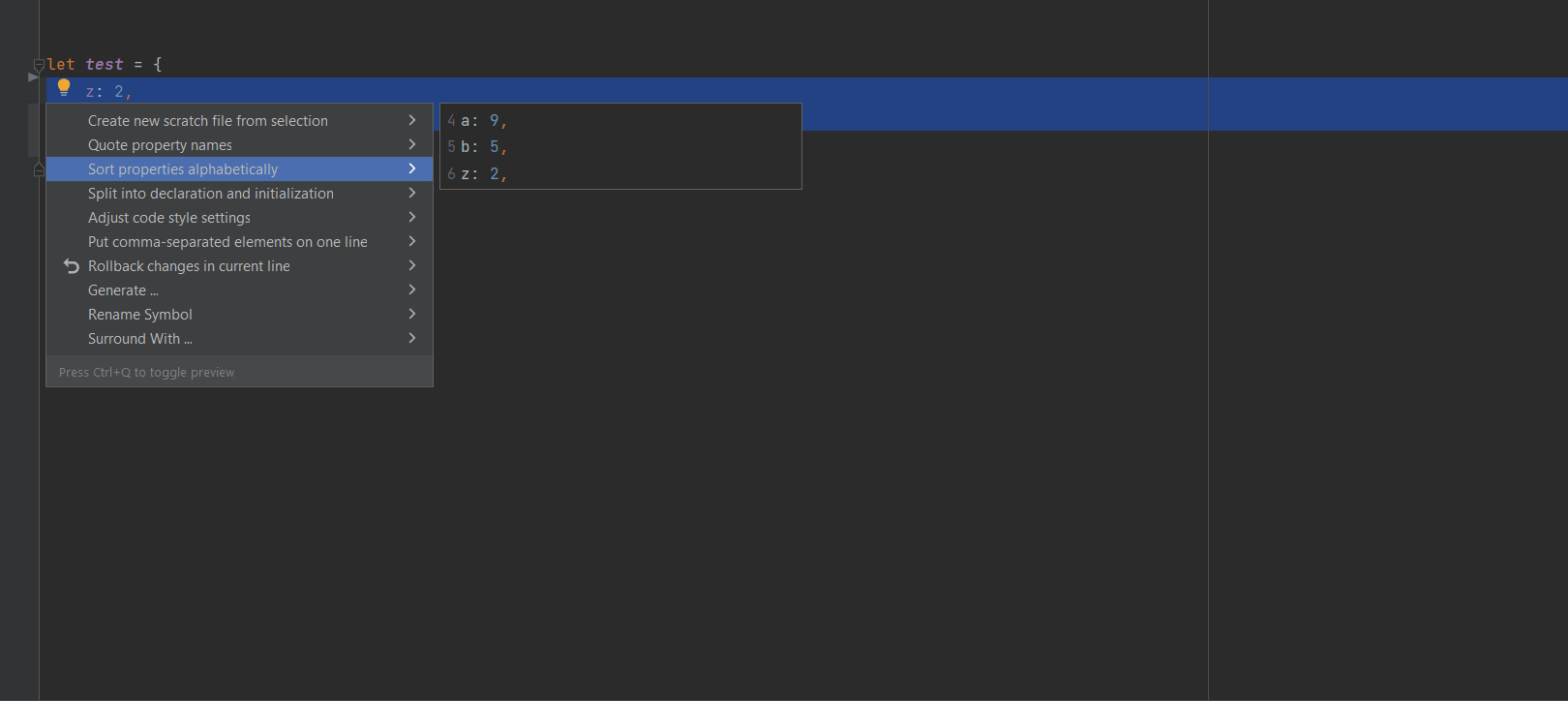Click the 'test' variable name in editor

tap(105, 65)
